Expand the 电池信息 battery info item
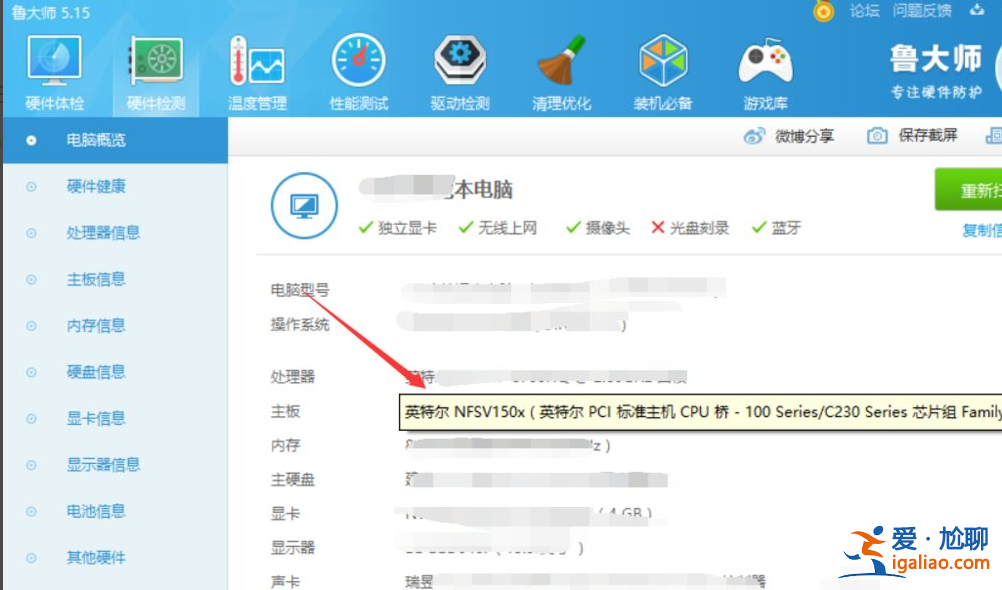Image resolution: width=1002 pixels, height=590 pixels. pyautogui.click(x=97, y=511)
